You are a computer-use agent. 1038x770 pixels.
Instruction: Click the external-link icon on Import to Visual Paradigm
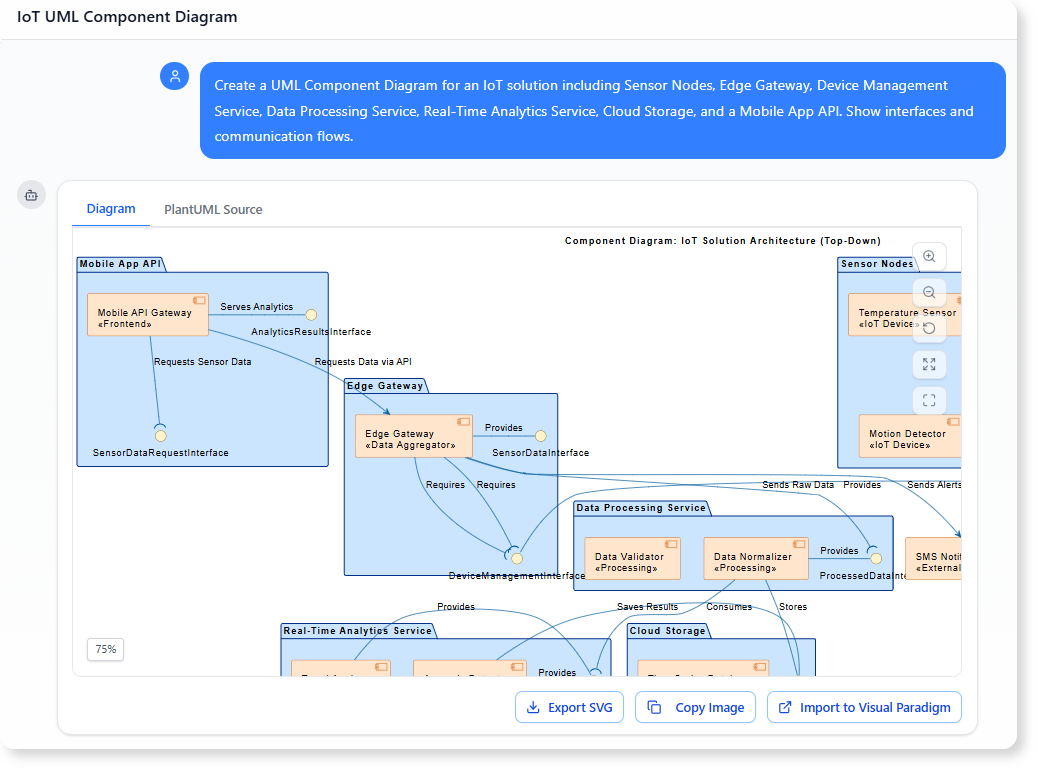784,707
